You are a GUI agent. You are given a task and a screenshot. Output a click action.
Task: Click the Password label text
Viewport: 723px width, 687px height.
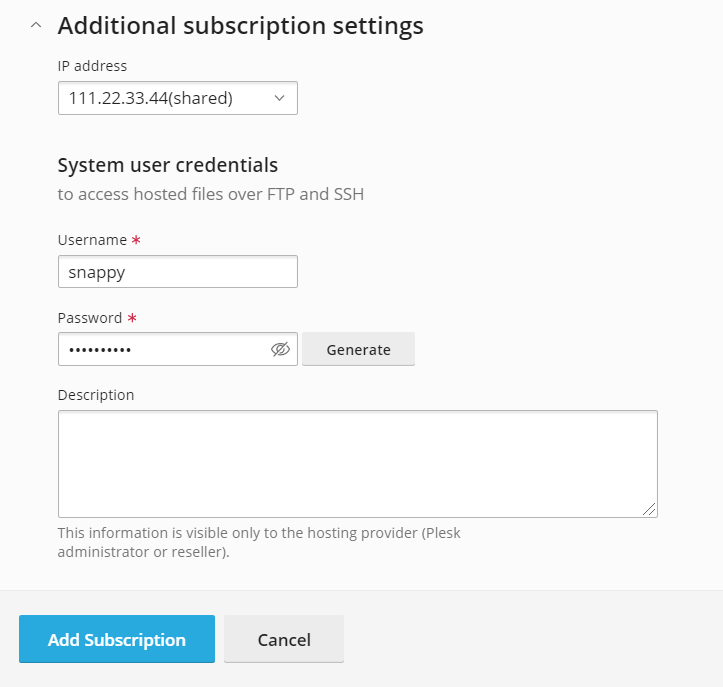tap(90, 318)
